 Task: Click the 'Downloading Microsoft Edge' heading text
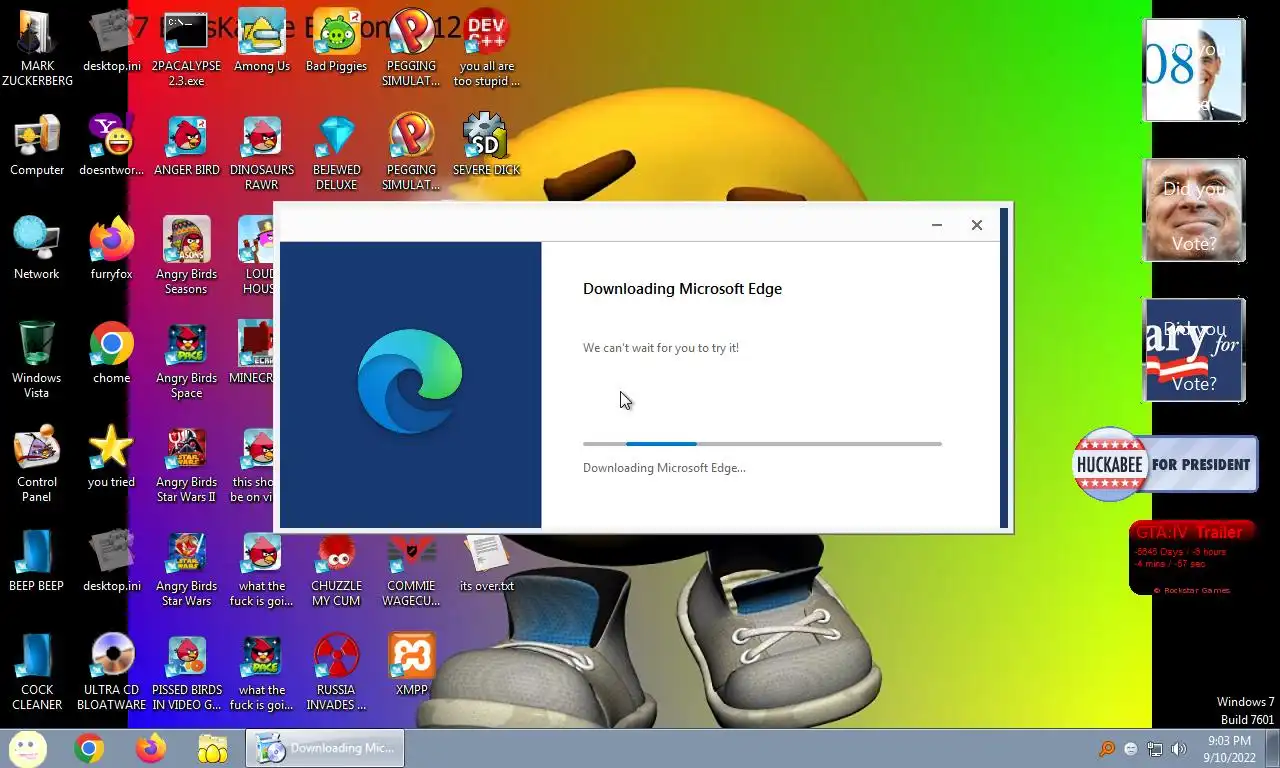pos(683,289)
